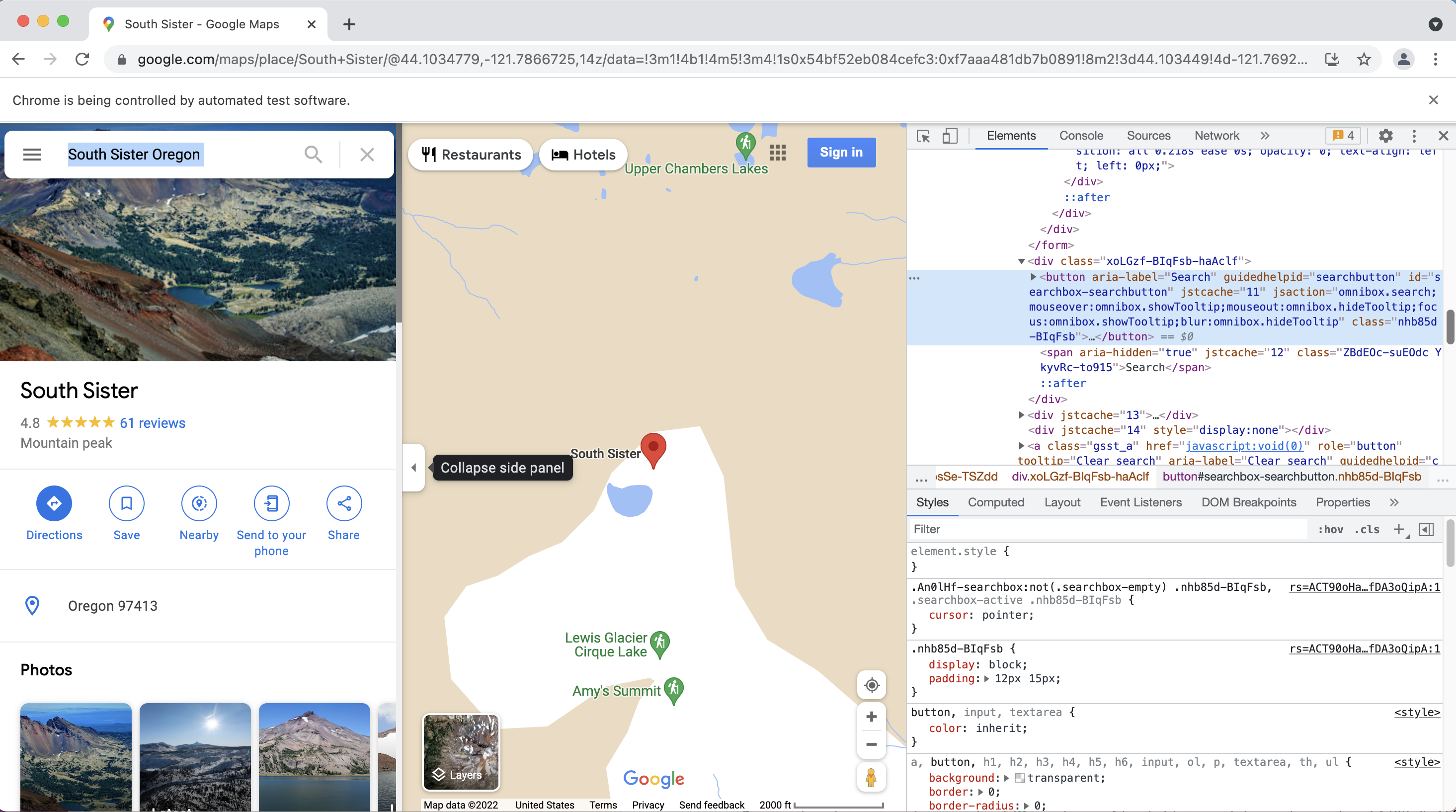Clear the search with the X icon
The image size is (1456, 812).
click(x=367, y=154)
